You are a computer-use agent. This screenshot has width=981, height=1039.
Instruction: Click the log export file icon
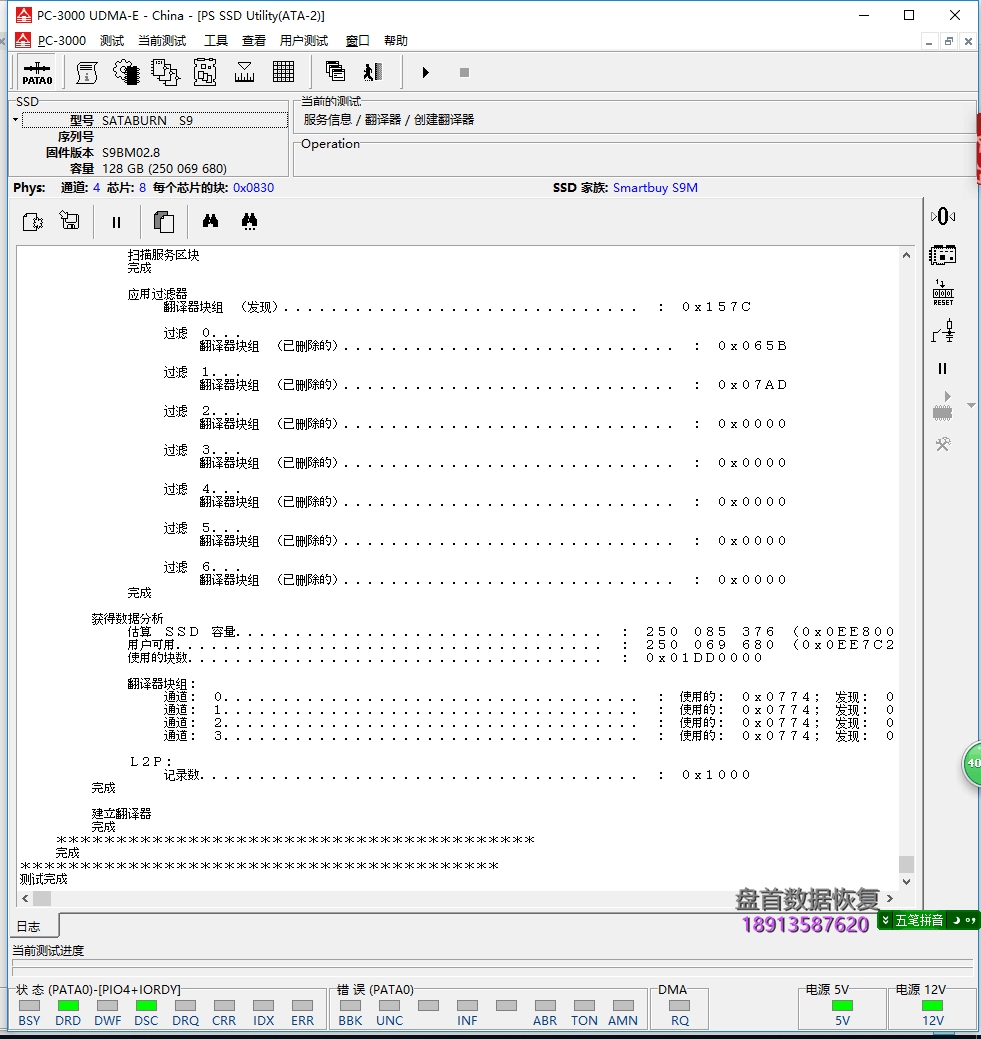click(32, 221)
